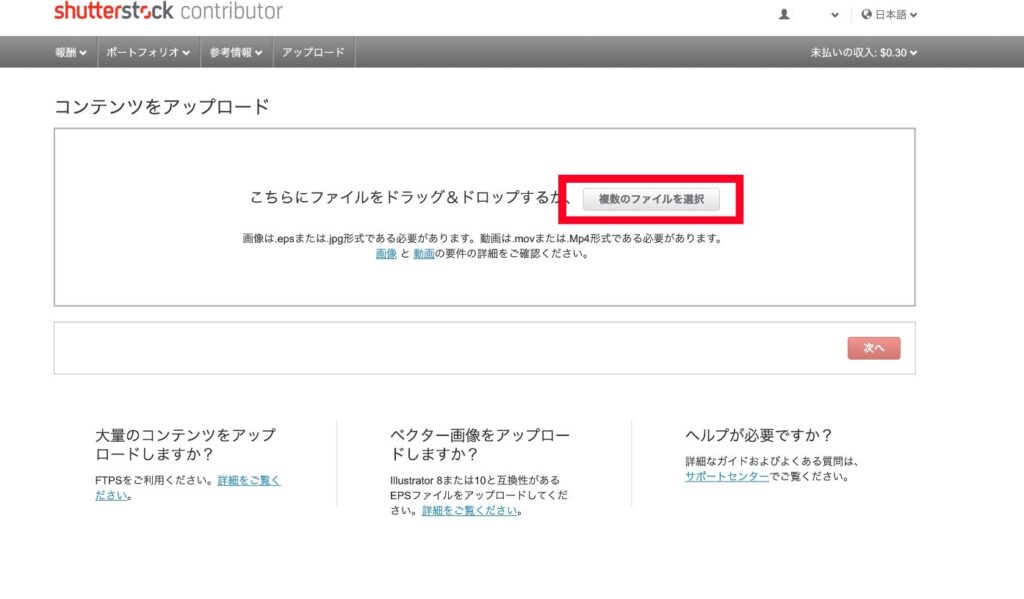
Task: Open EPS 詳細をご覧ください link
Action: pos(470,511)
